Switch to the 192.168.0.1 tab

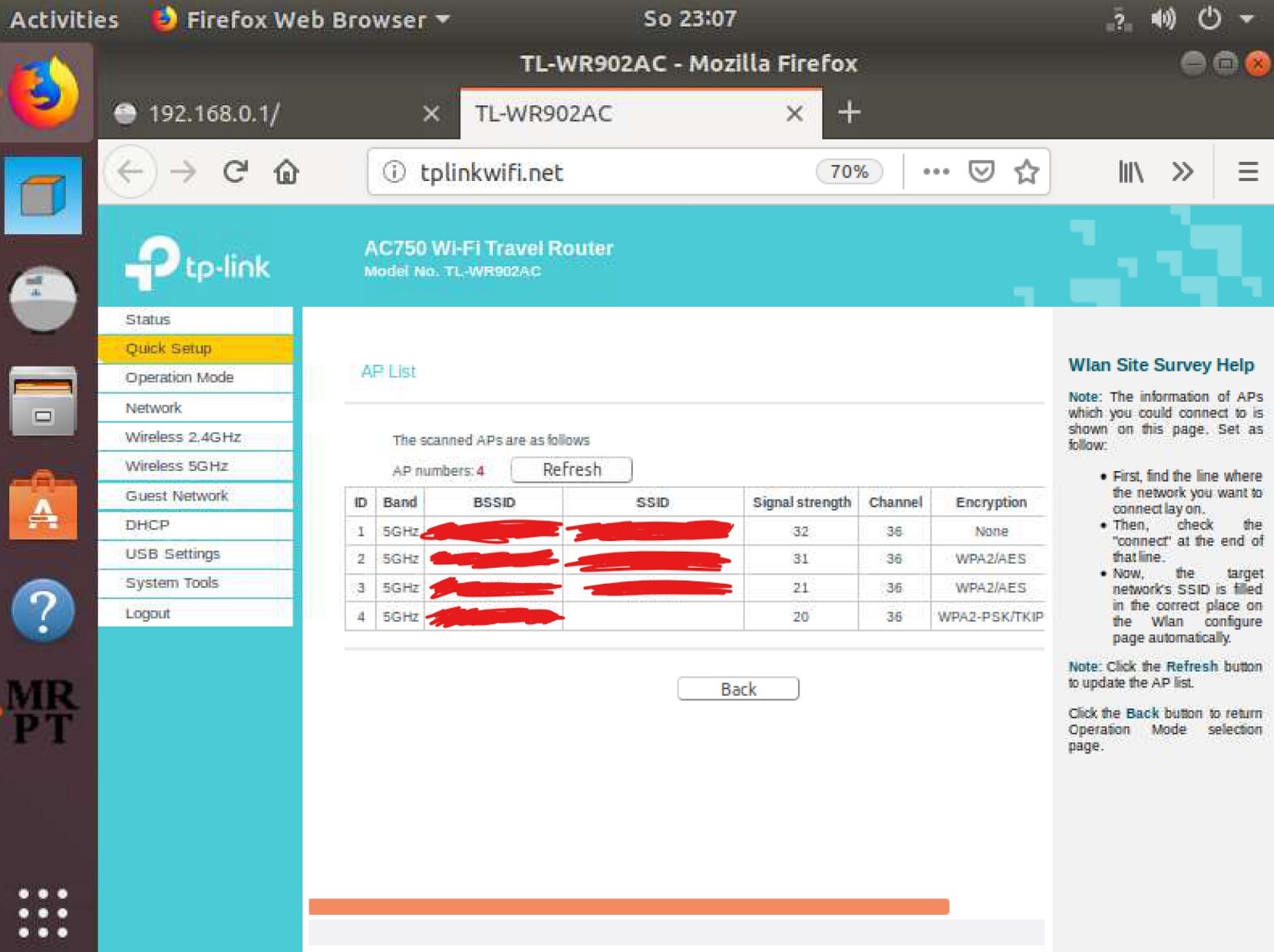[x=268, y=114]
